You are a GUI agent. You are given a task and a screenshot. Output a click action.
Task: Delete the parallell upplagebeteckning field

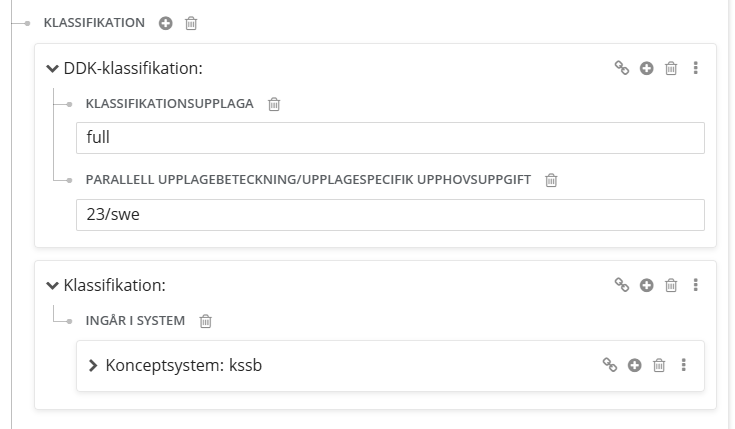coord(551,180)
